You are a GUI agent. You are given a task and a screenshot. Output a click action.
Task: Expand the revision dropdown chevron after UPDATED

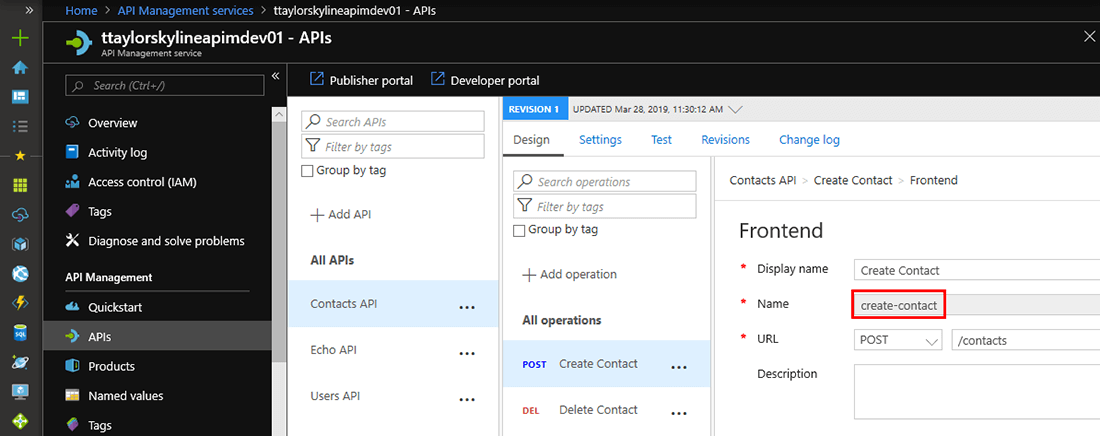735,110
